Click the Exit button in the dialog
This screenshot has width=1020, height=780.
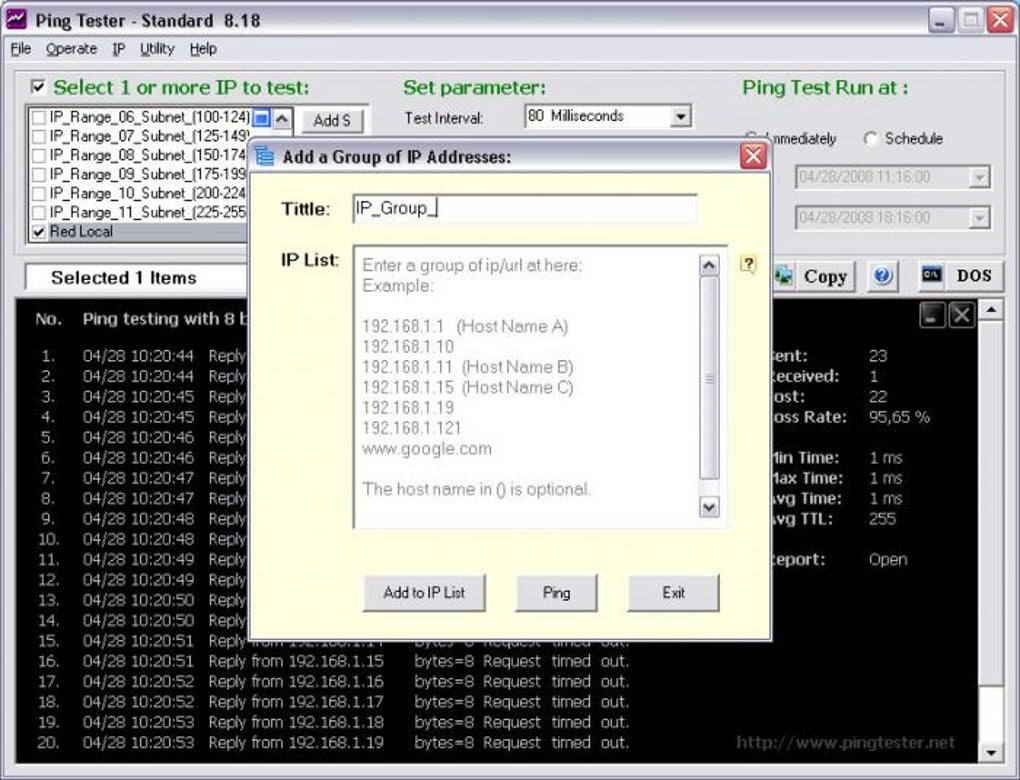673,593
